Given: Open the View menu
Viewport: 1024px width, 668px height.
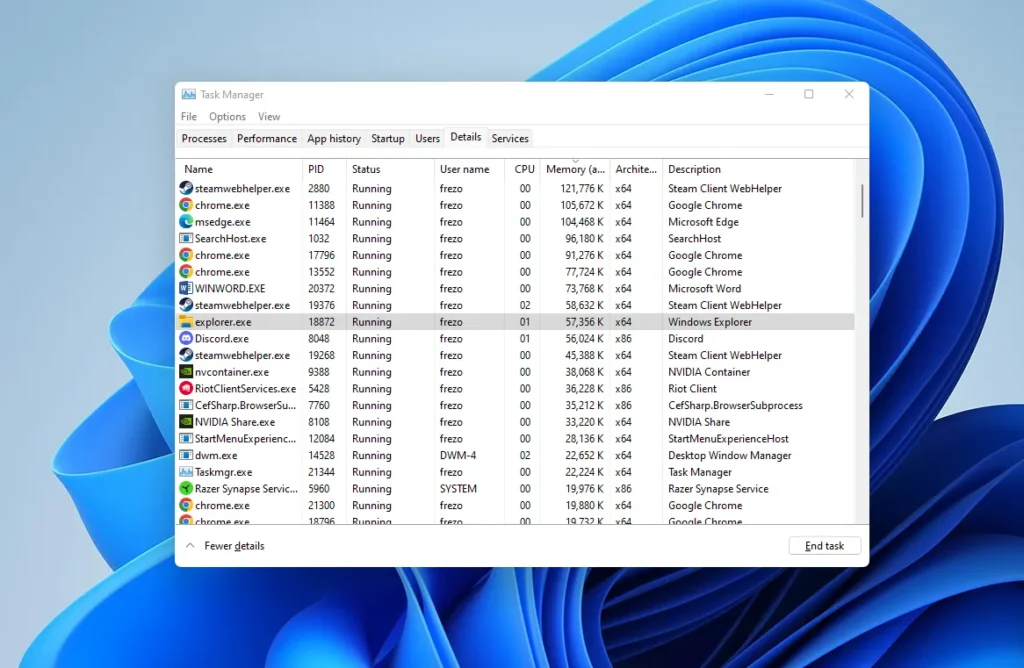Looking at the screenshot, I should pos(269,116).
